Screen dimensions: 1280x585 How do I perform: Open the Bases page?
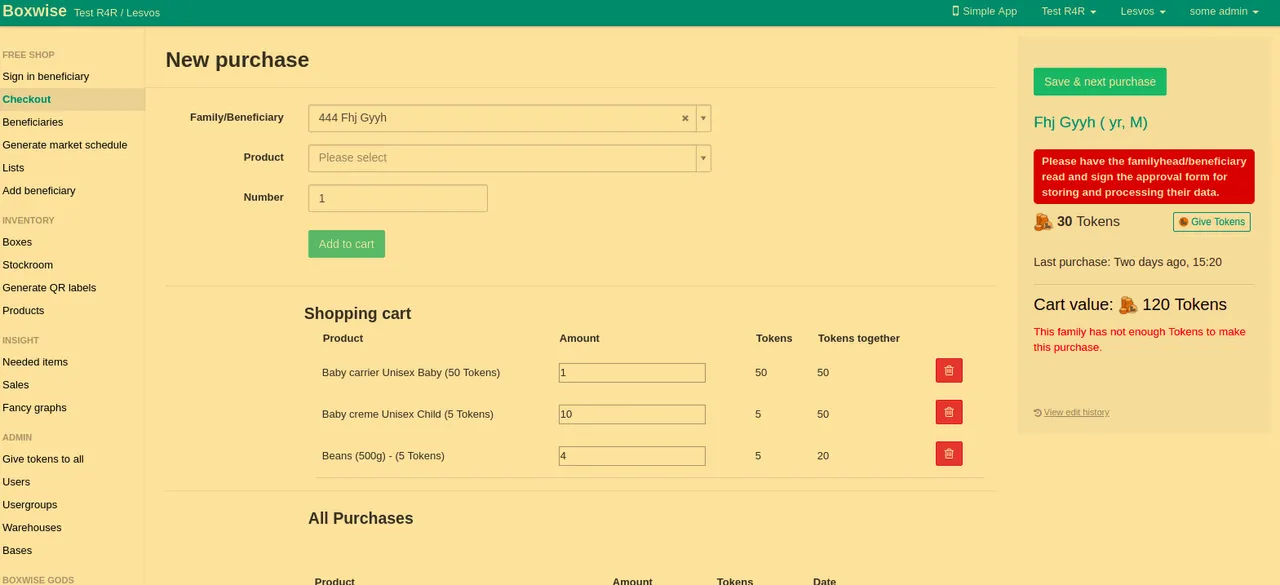coord(17,551)
